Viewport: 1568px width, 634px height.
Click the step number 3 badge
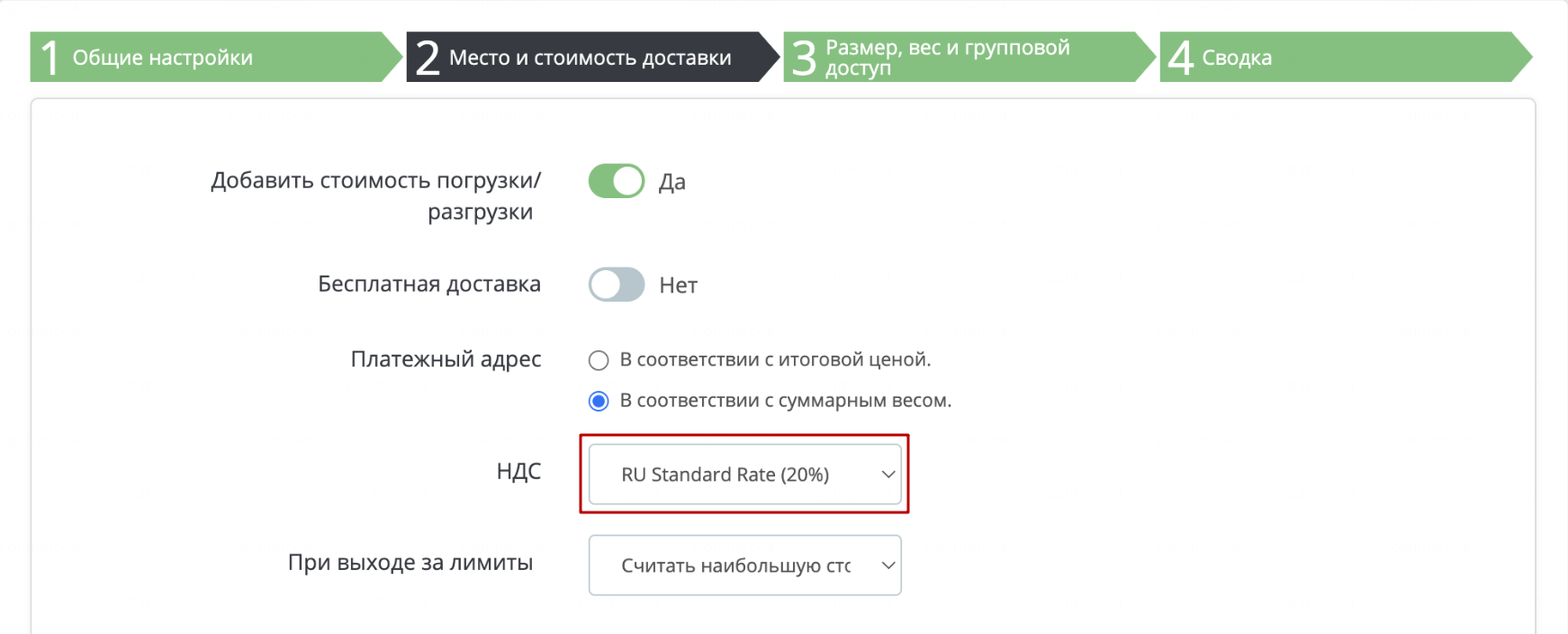[x=804, y=58]
